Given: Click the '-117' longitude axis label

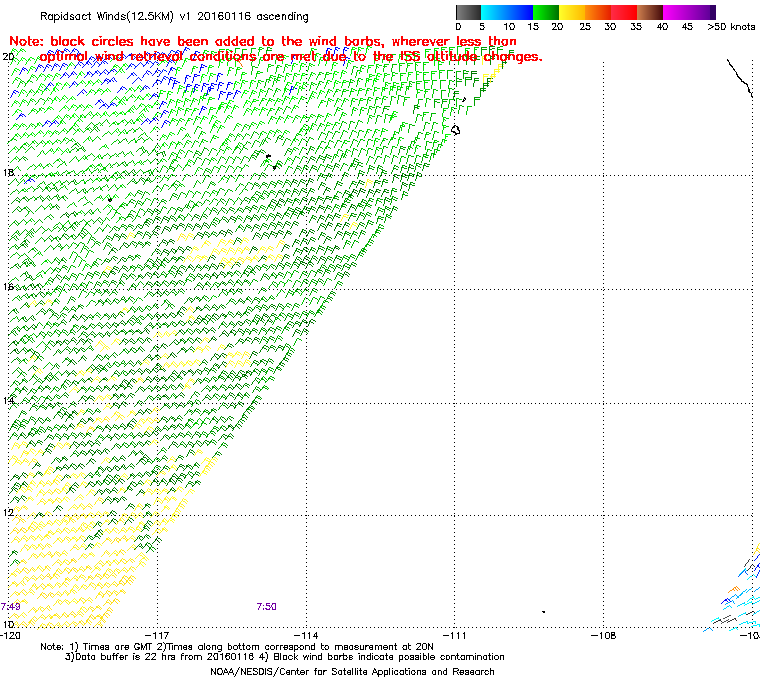Looking at the screenshot, I should tap(158, 635).
